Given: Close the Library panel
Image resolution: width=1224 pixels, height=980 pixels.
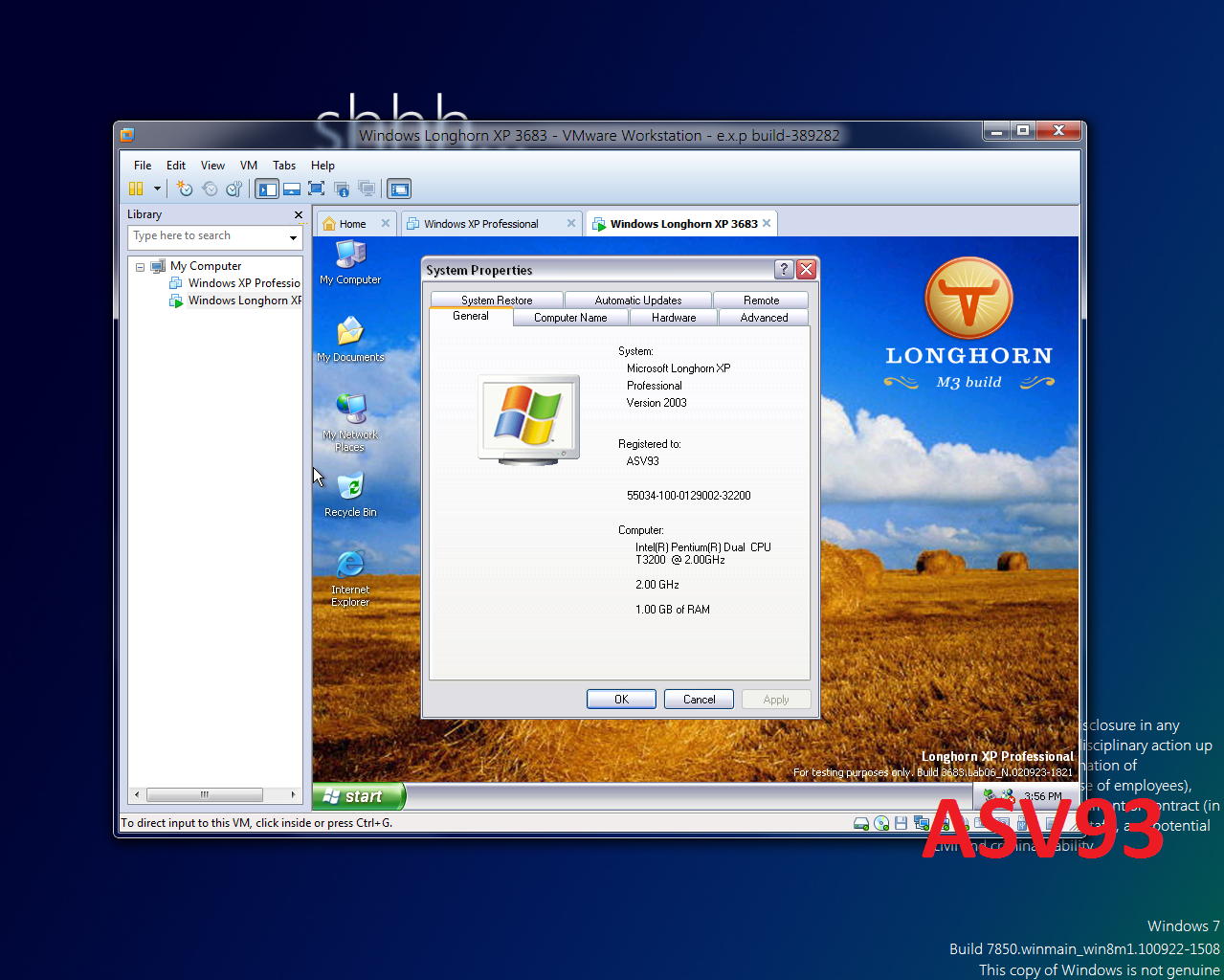Looking at the screenshot, I should pyautogui.click(x=299, y=215).
